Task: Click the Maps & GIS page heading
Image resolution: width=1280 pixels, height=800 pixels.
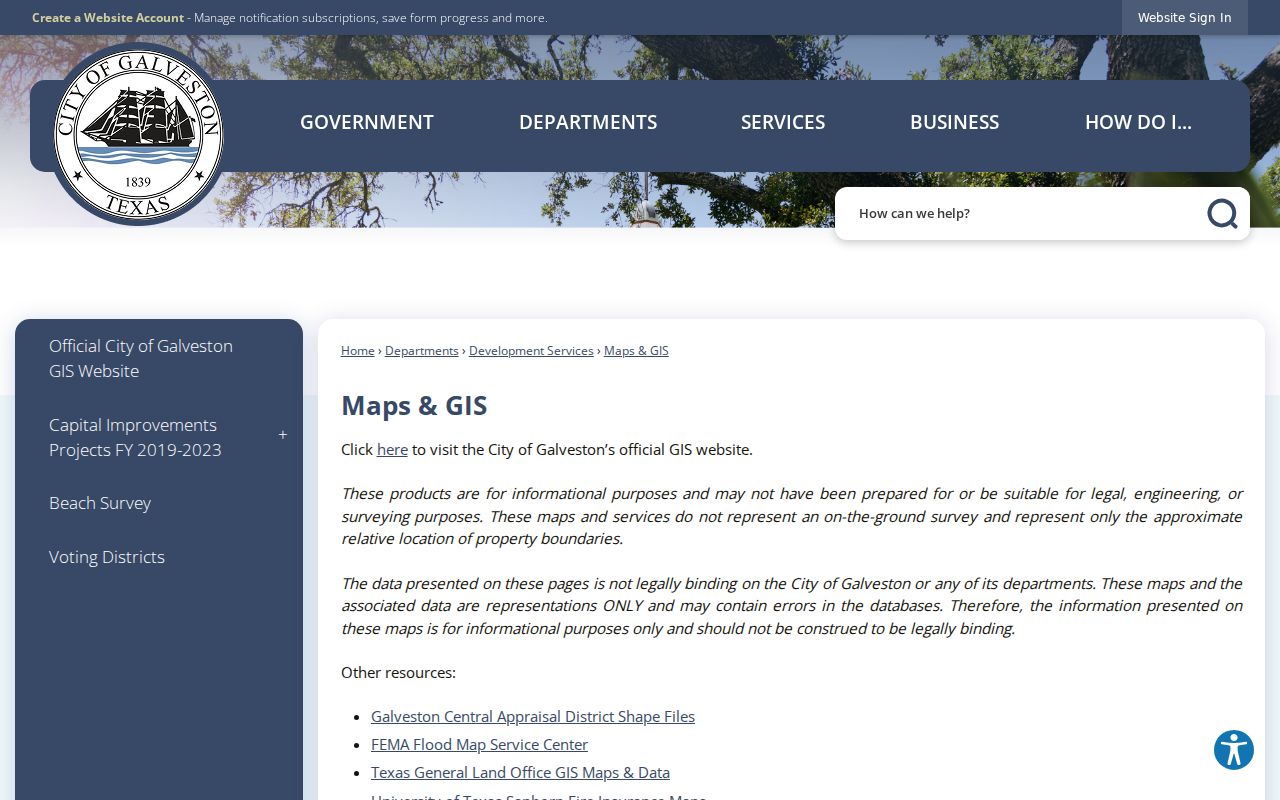Action: (414, 405)
